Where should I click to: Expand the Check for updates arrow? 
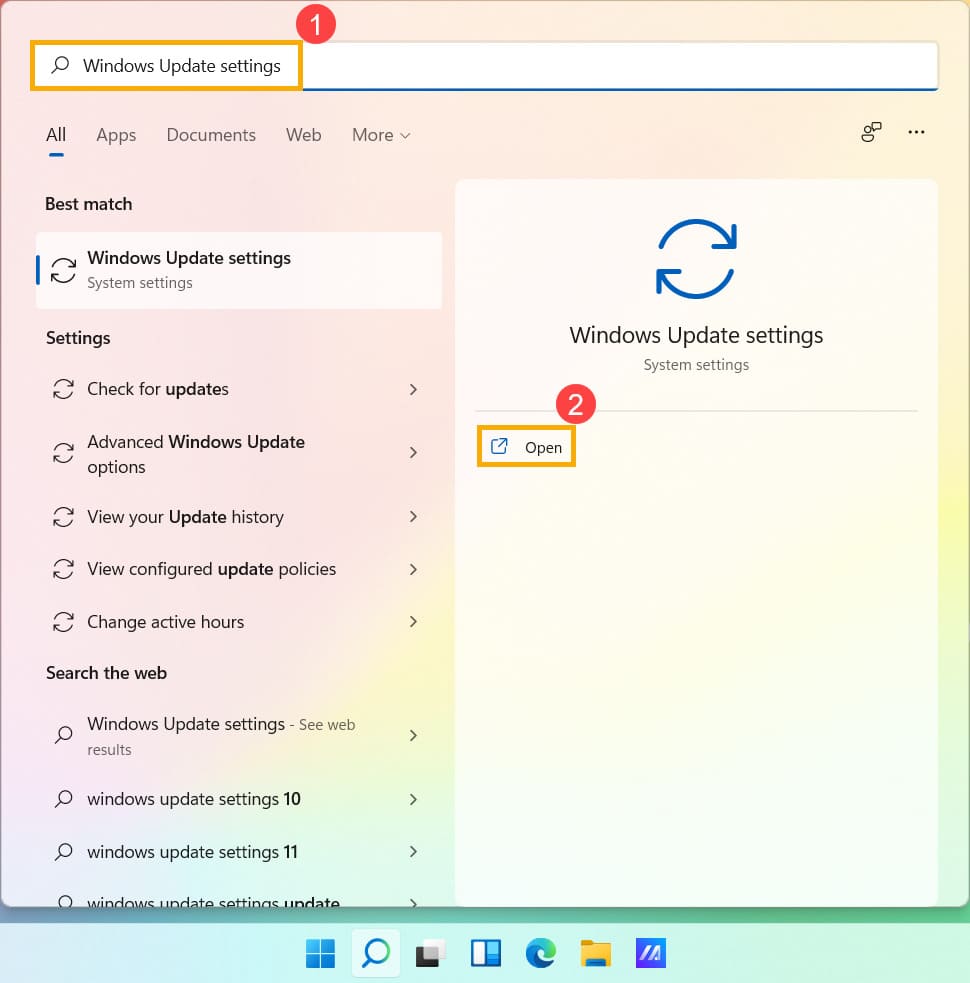point(413,389)
